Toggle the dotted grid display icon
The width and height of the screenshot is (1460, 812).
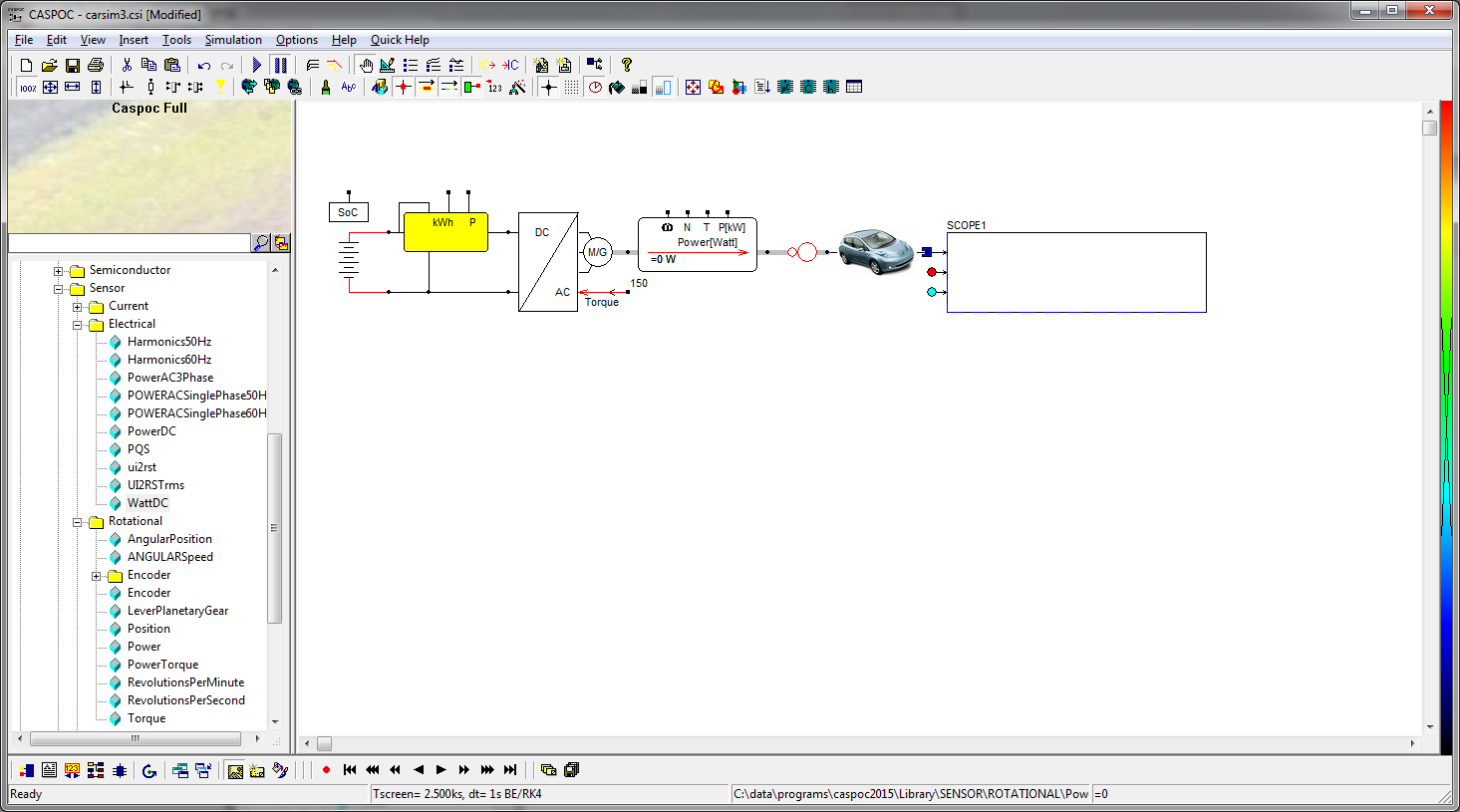[x=571, y=88]
